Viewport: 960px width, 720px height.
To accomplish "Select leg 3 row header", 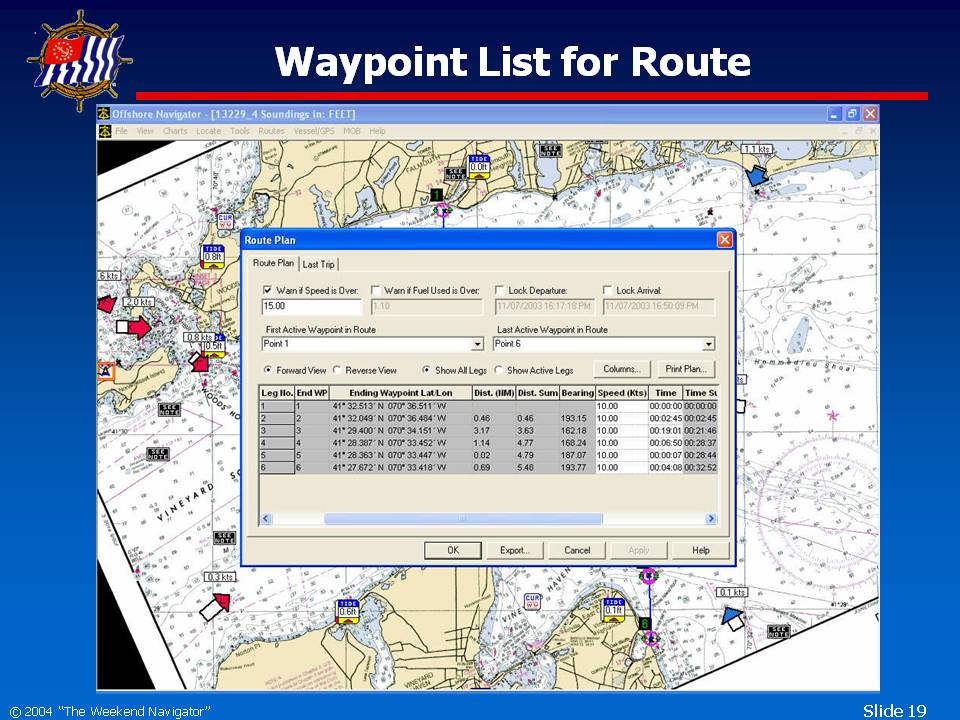I will pos(277,431).
